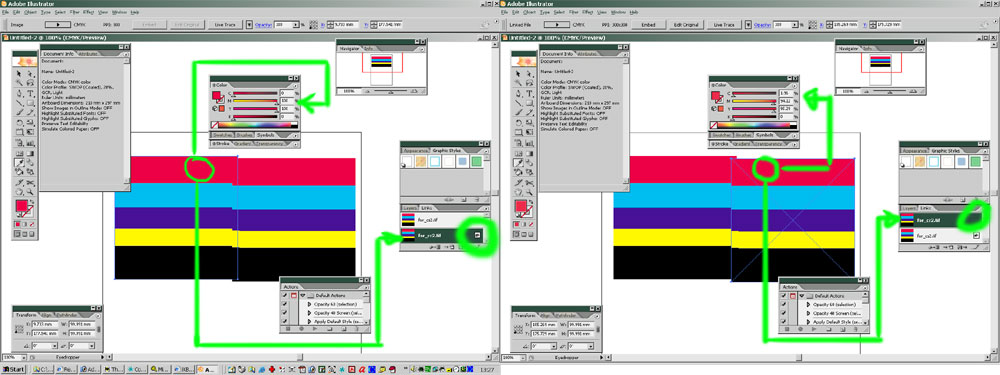Image resolution: width=1000 pixels, height=375 pixels.
Task: Collapse Default Actions set in left window
Action: click(x=302, y=295)
